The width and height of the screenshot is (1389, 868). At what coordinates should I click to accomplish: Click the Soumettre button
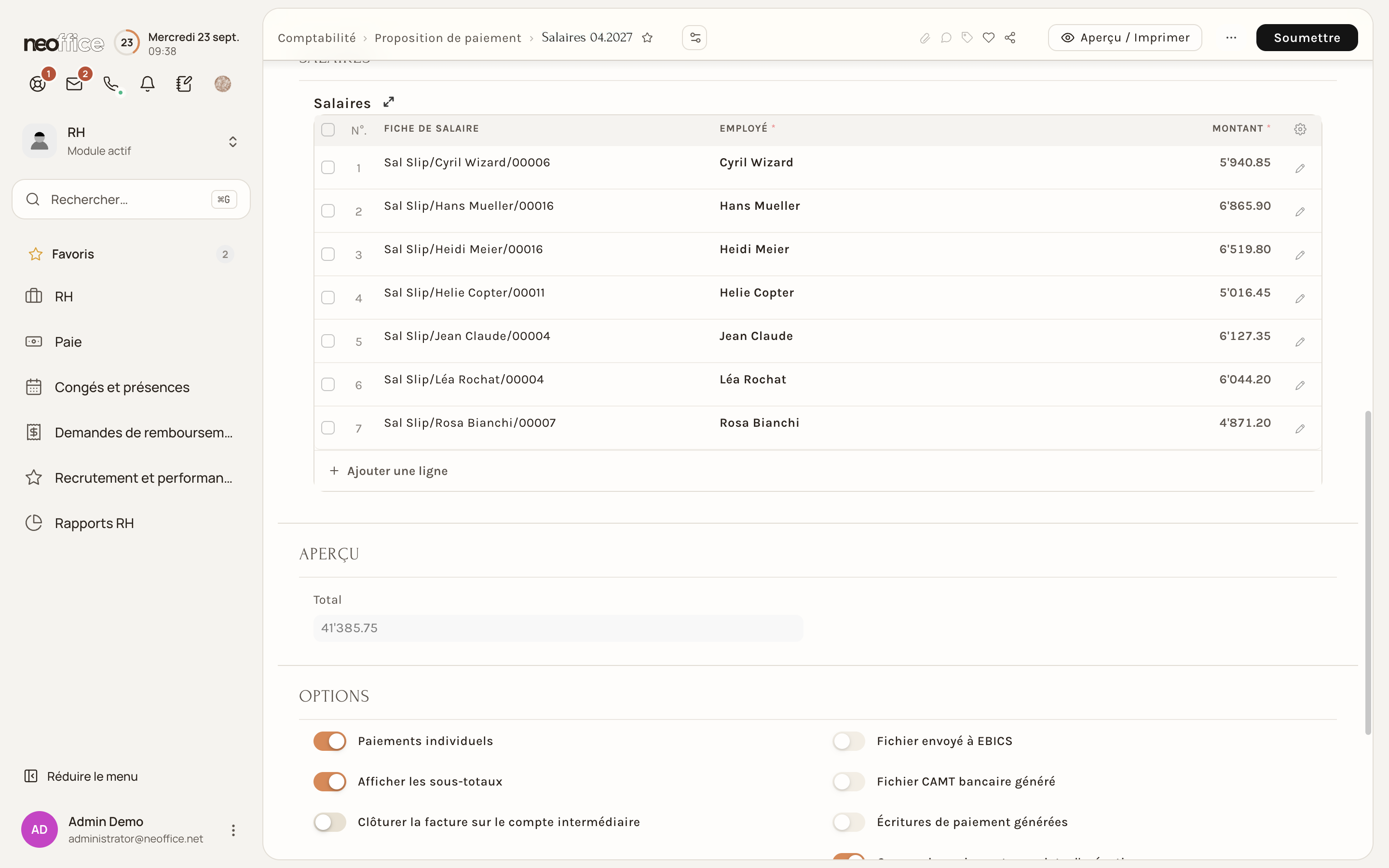point(1307,38)
